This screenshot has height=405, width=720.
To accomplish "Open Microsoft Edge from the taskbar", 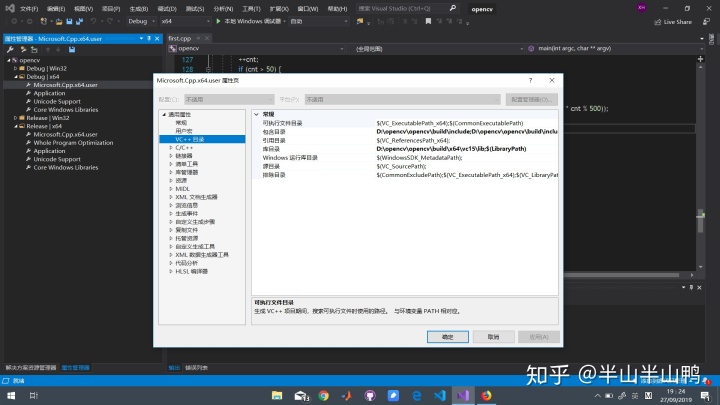I will (x=416, y=395).
